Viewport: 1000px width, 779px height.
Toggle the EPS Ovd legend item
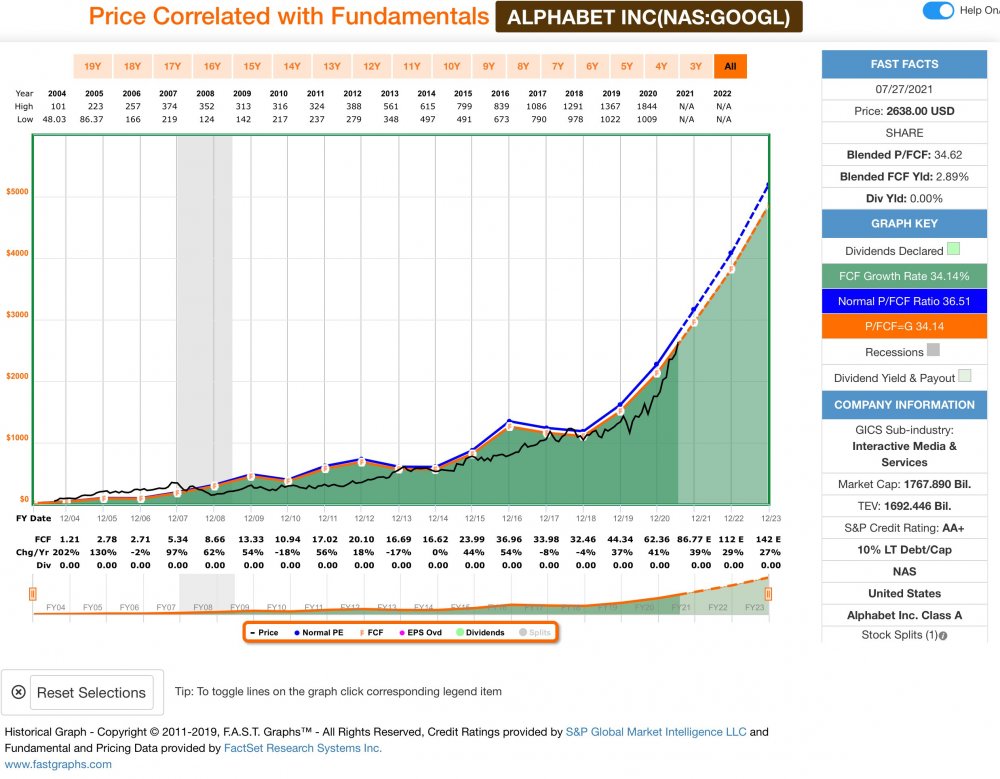[420, 632]
